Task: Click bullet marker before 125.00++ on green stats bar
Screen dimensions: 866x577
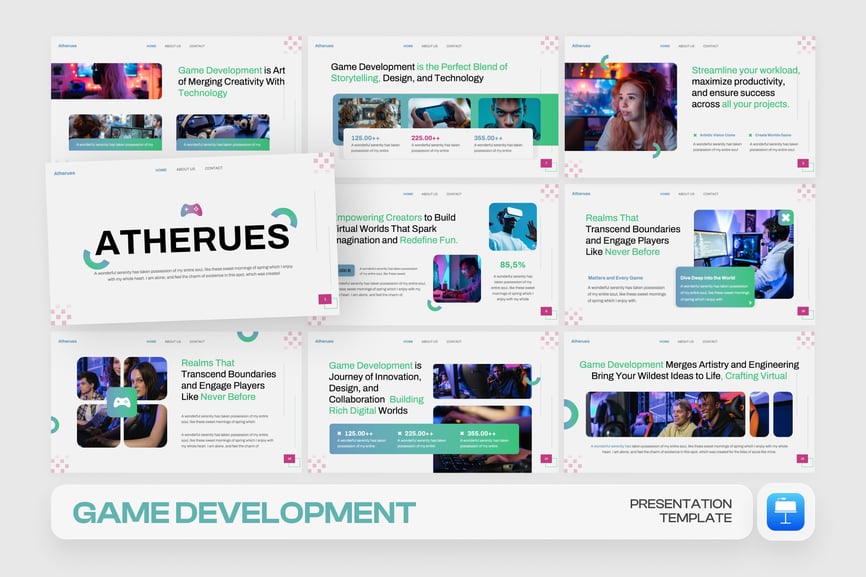Action: pyautogui.click(x=339, y=433)
